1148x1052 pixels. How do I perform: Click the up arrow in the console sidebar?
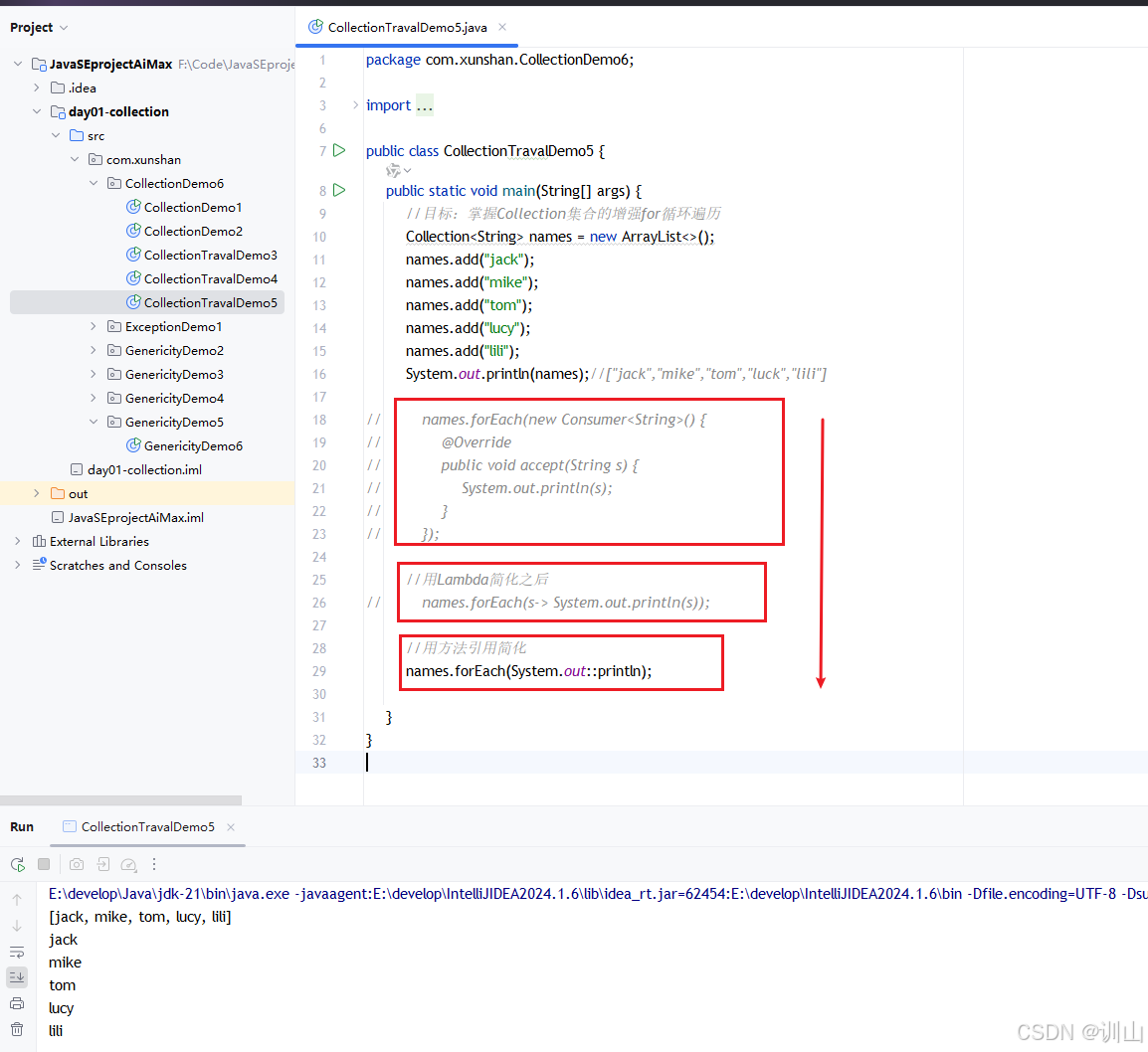16,899
